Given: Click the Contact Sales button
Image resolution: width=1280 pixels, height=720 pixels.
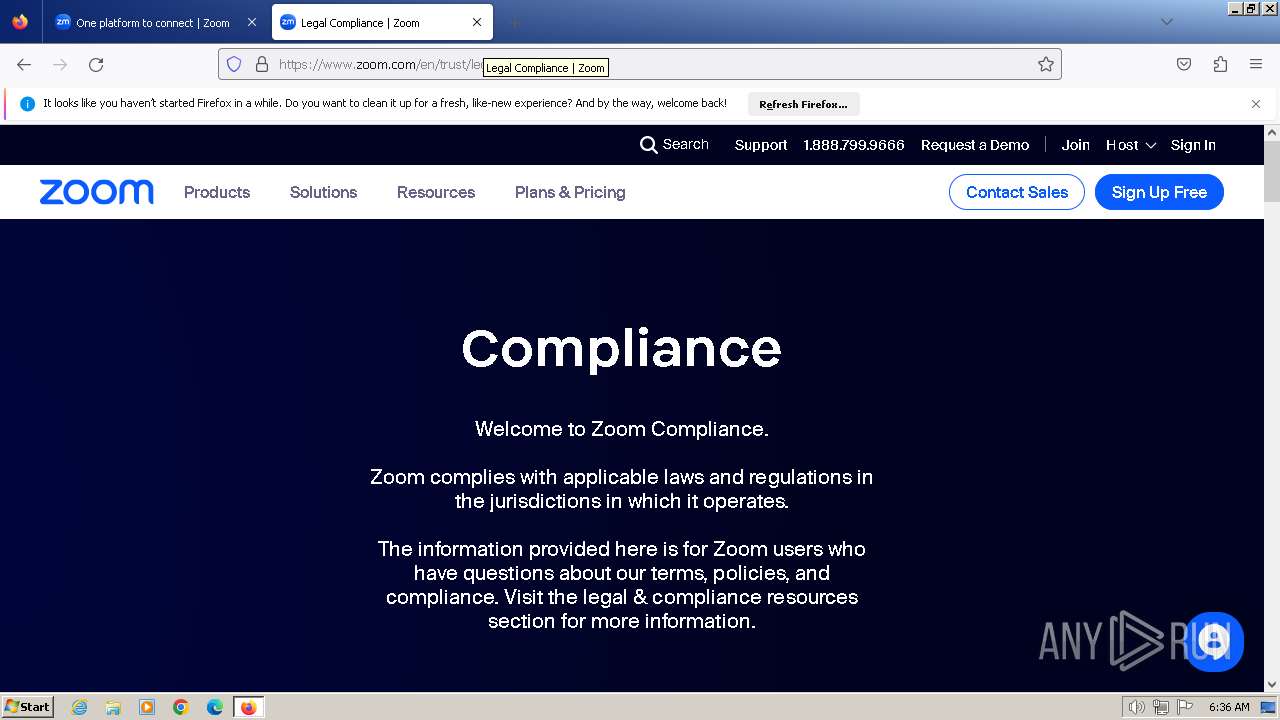Looking at the screenshot, I should 1017,192.
